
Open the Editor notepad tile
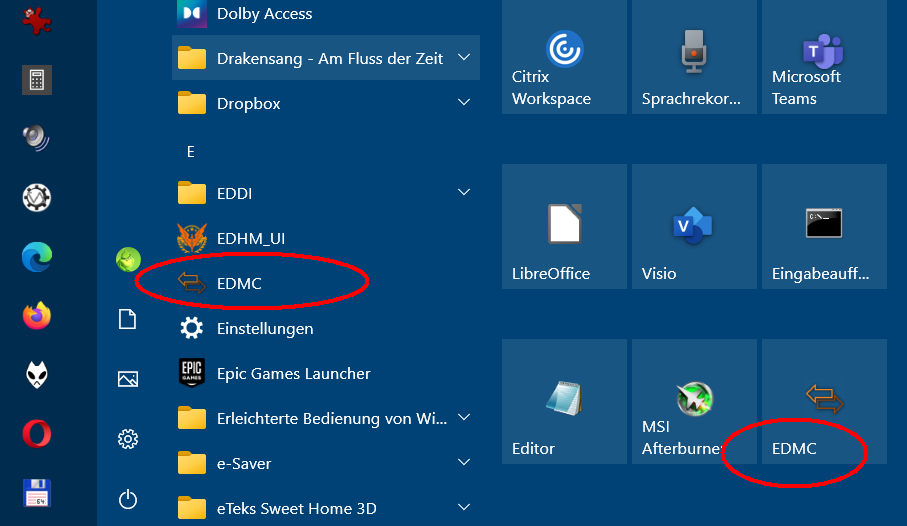564,402
